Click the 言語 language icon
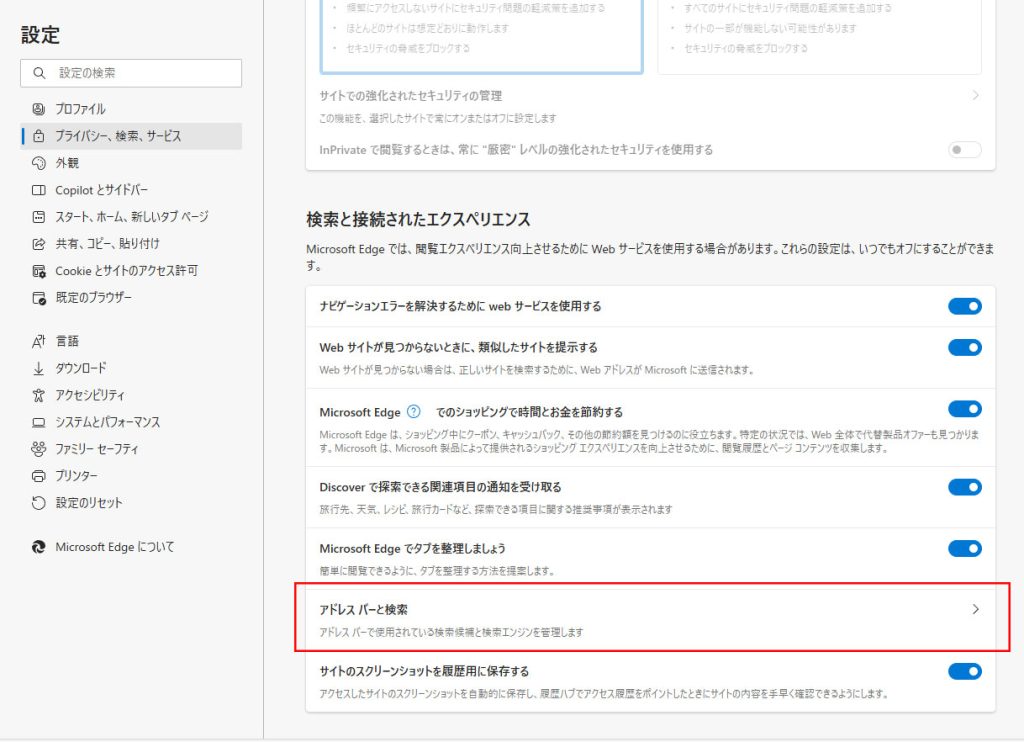 point(39,341)
